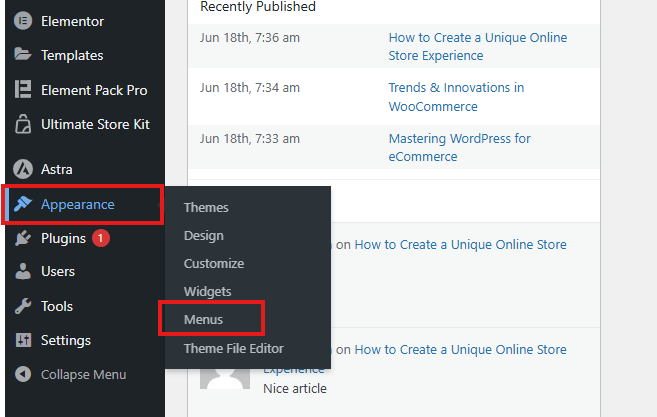Viewport: 657px width, 417px height.
Task: Select Design in the Appearance submenu
Action: click(x=203, y=236)
